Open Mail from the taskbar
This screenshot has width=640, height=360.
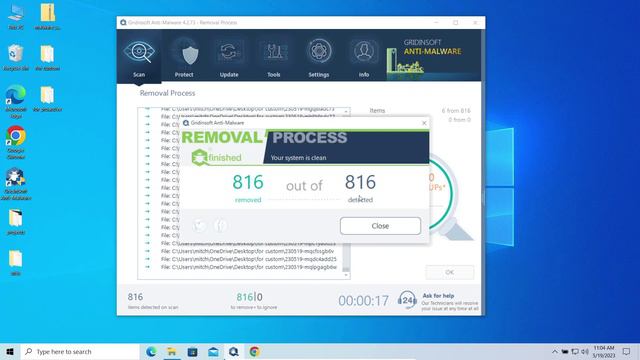pyautogui.click(x=213, y=351)
